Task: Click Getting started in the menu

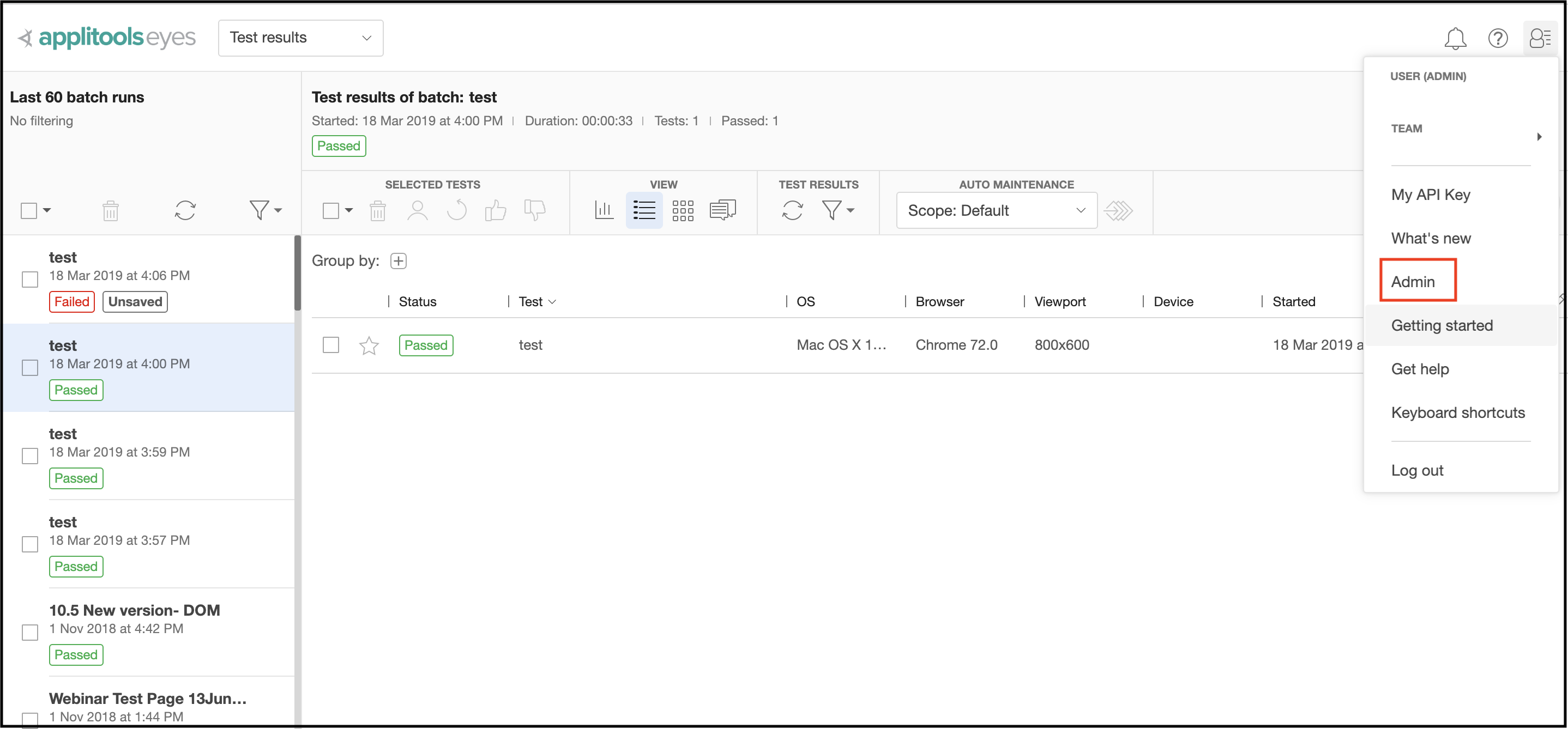Action: point(1442,325)
